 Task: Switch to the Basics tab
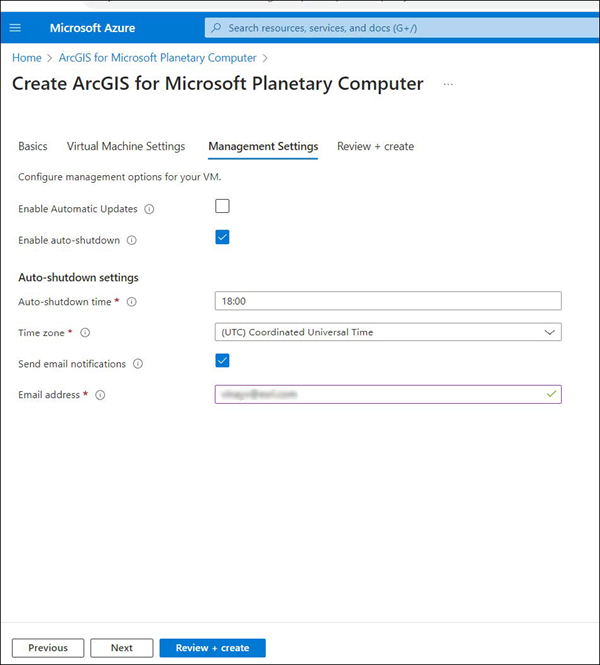(33, 146)
